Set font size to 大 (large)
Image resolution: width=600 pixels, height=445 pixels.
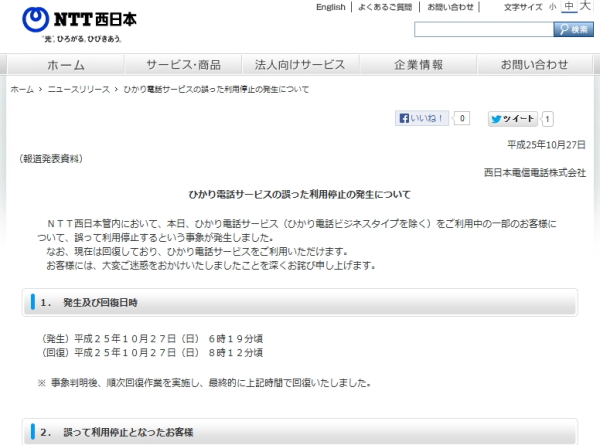586,7
